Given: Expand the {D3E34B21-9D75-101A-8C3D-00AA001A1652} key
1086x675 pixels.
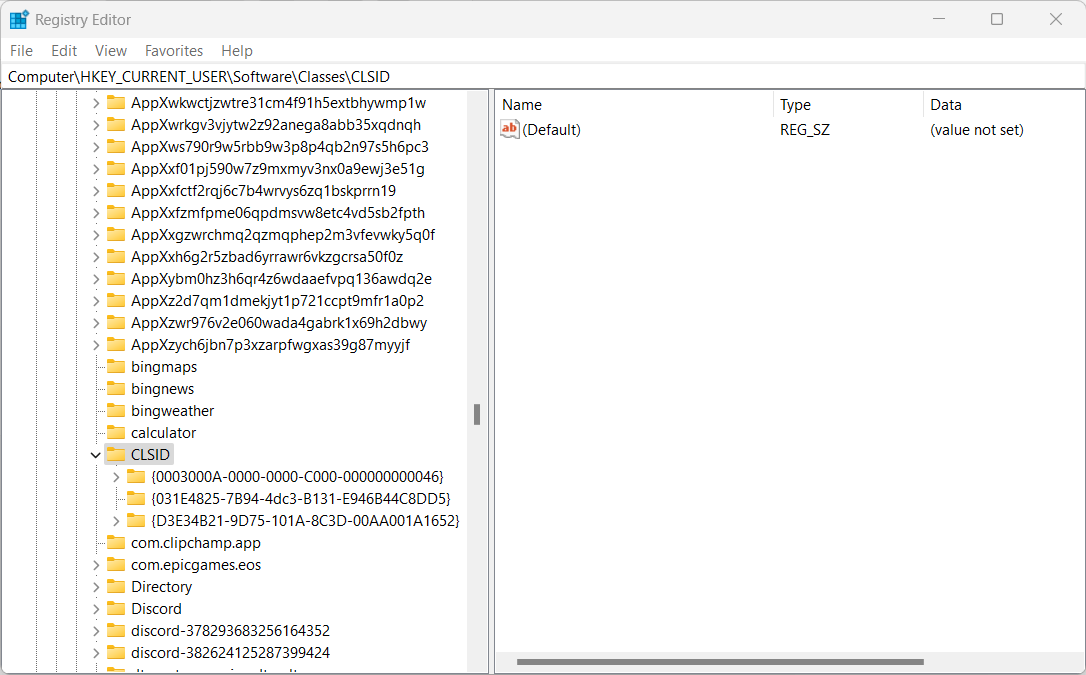Looking at the screenshot, I should point(116,521).
